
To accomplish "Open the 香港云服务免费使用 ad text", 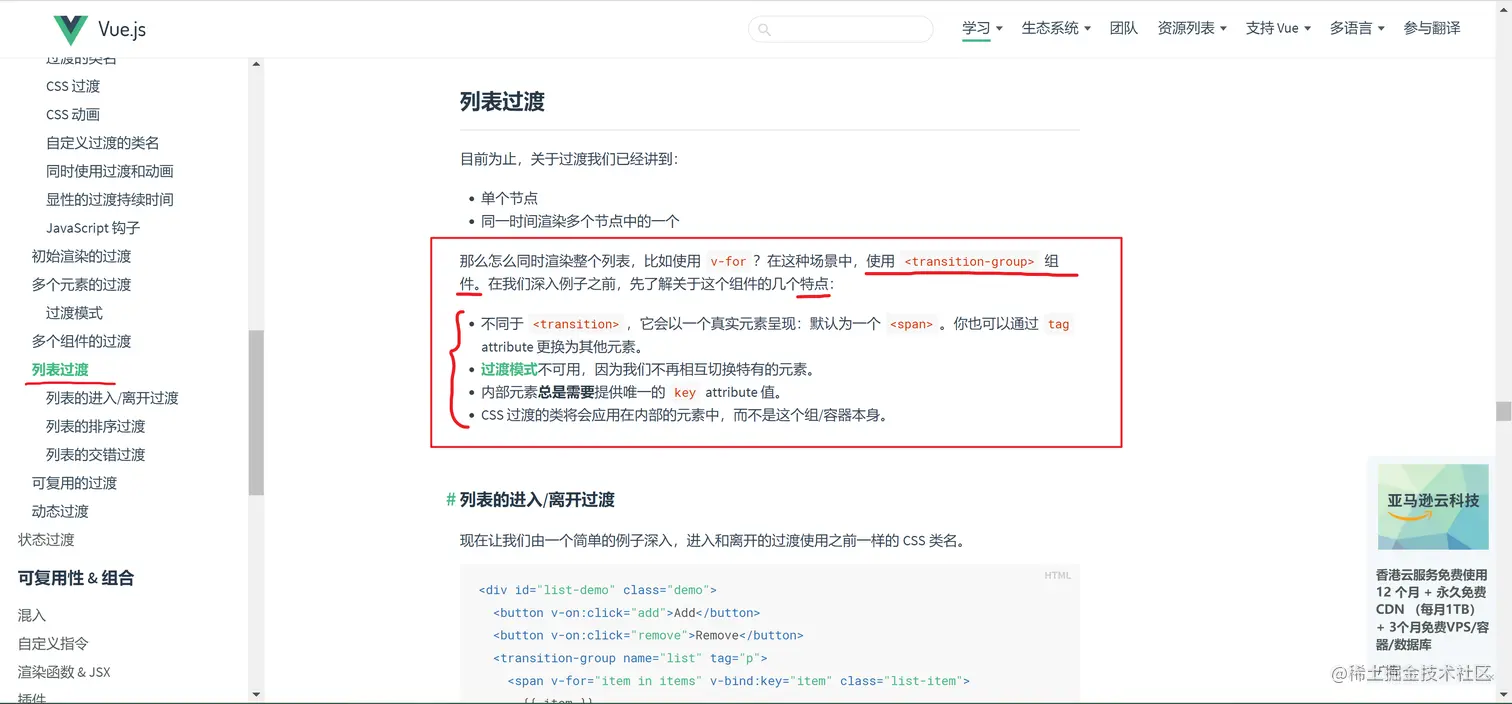I will tap(1432, 610).
